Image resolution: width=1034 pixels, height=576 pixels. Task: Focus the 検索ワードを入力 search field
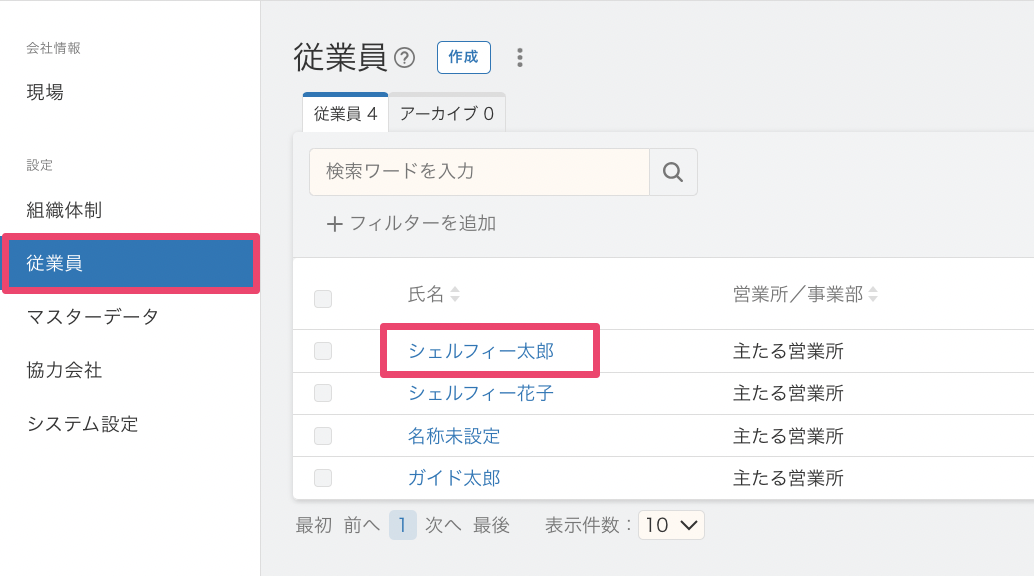(479, 172)
